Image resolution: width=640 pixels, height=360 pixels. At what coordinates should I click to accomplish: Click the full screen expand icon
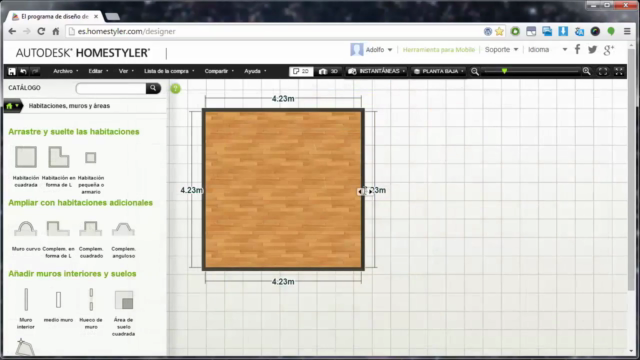[x=619, y=71]
